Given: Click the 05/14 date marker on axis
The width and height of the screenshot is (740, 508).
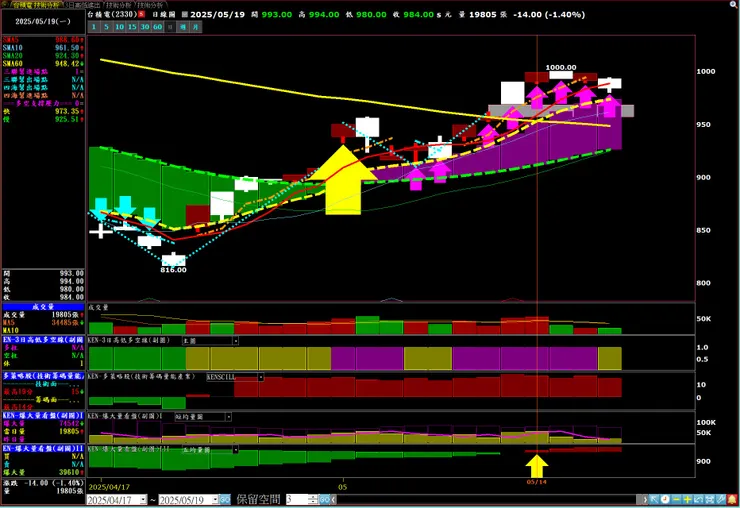Looking at the screenshot, I should coord(537,482).
